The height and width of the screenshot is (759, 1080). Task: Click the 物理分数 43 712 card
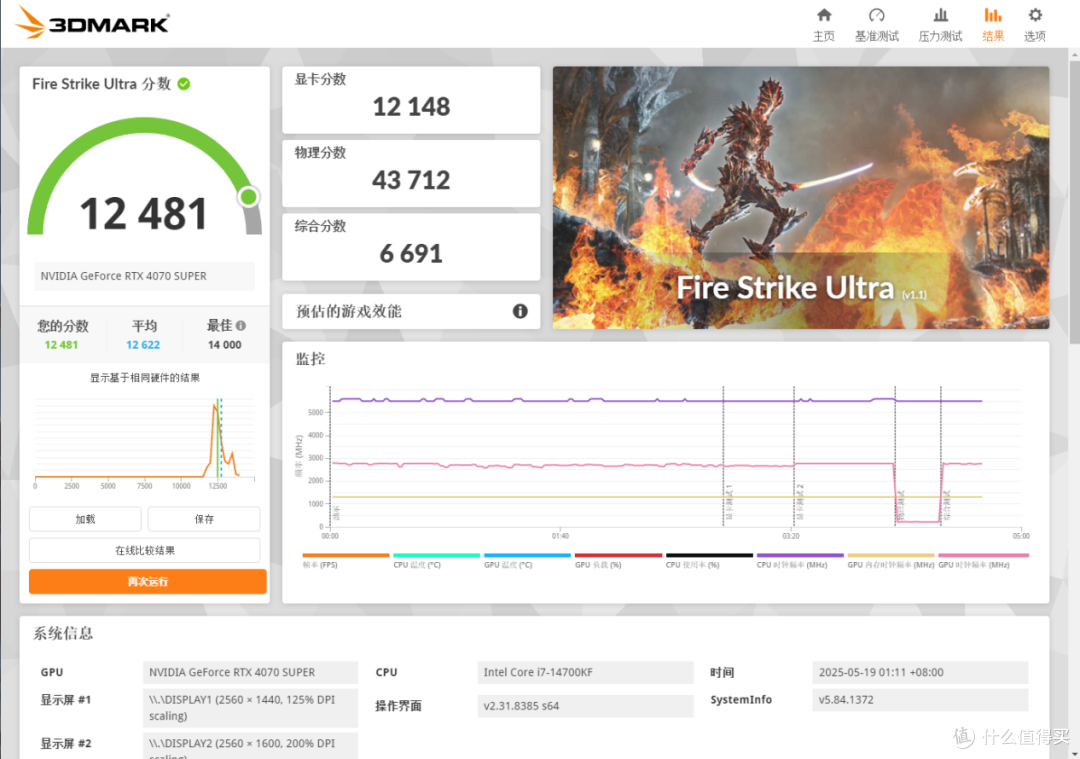coord(411,174)
